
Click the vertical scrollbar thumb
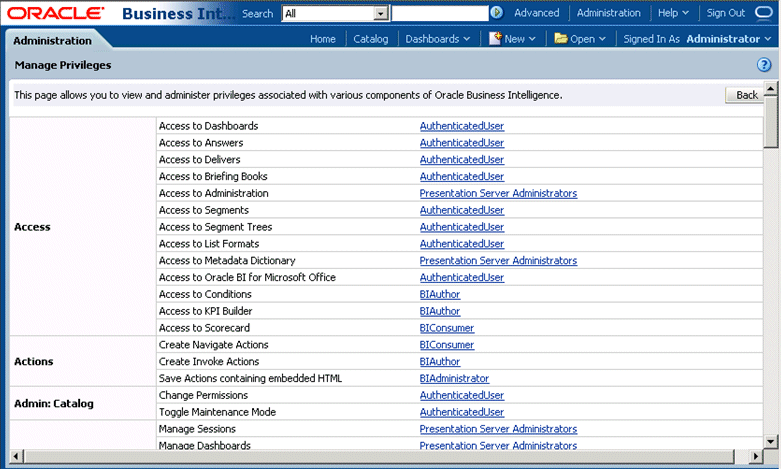click(771, 122)
